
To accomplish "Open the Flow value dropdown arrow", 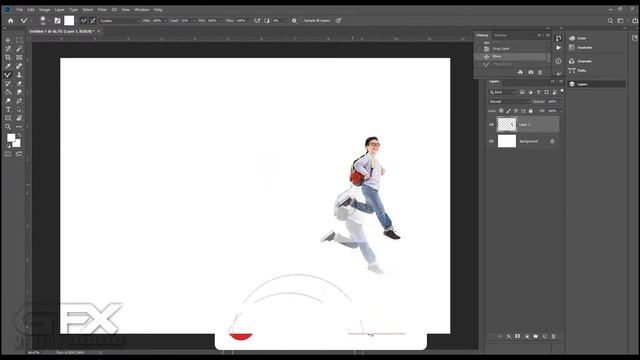I will point(249,20).
